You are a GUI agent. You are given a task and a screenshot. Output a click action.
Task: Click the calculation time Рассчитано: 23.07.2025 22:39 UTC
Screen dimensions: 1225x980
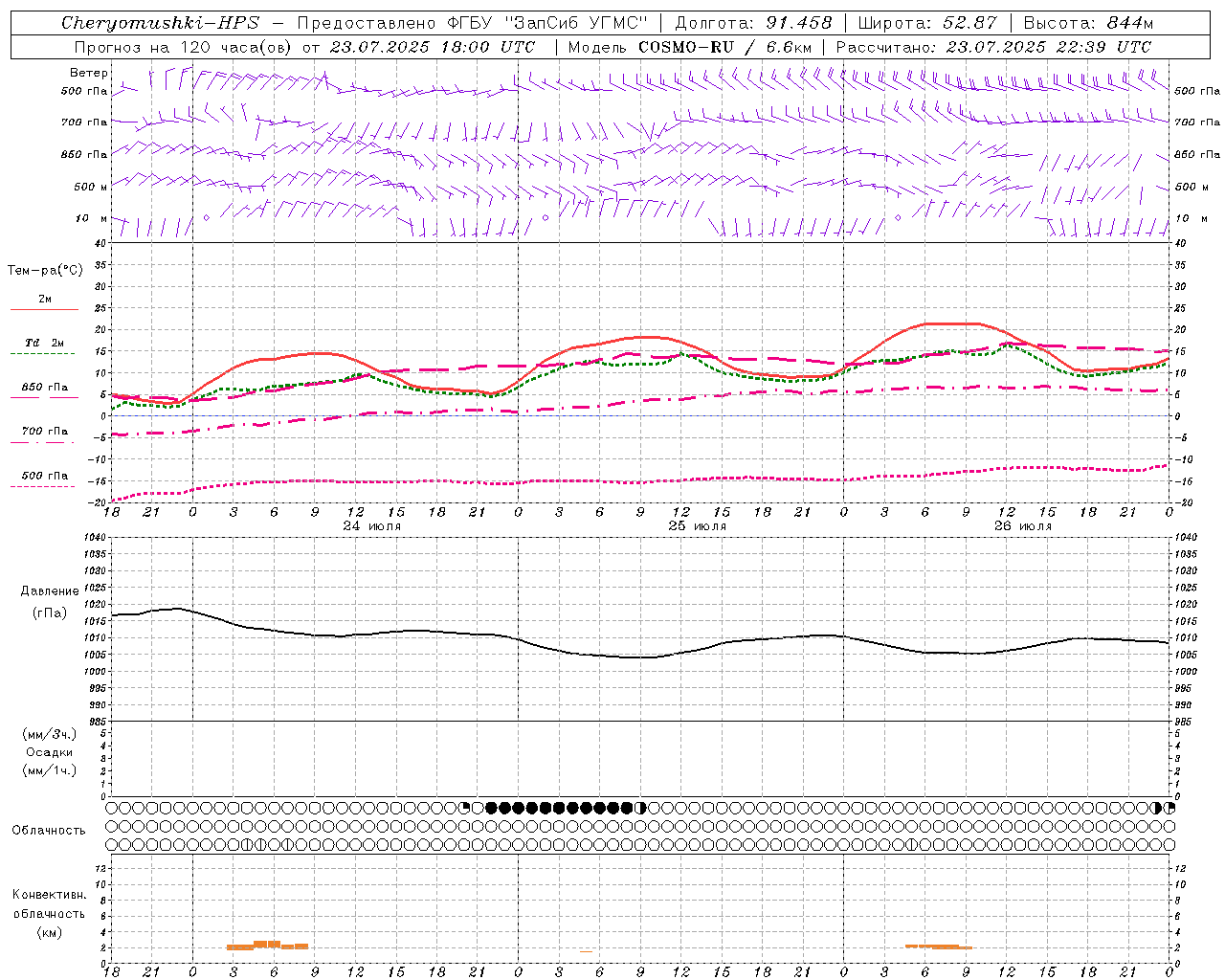[x=993, y=47]
